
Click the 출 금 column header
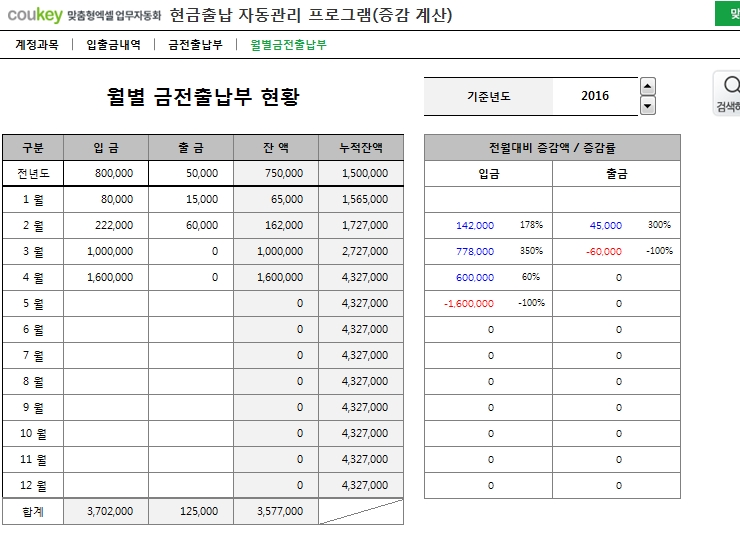pos(191,148)
